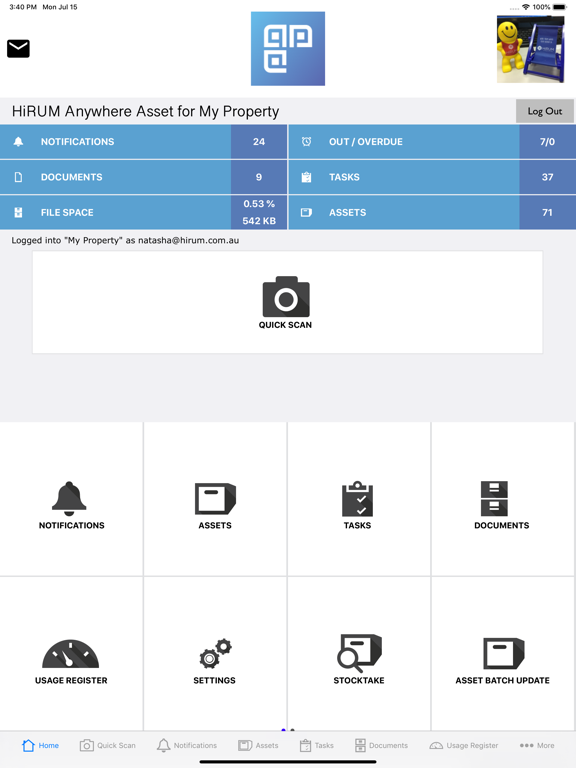Click the alarm clock icon beside Out / Overdue
The image size is (576, 768).
(306, 142)
